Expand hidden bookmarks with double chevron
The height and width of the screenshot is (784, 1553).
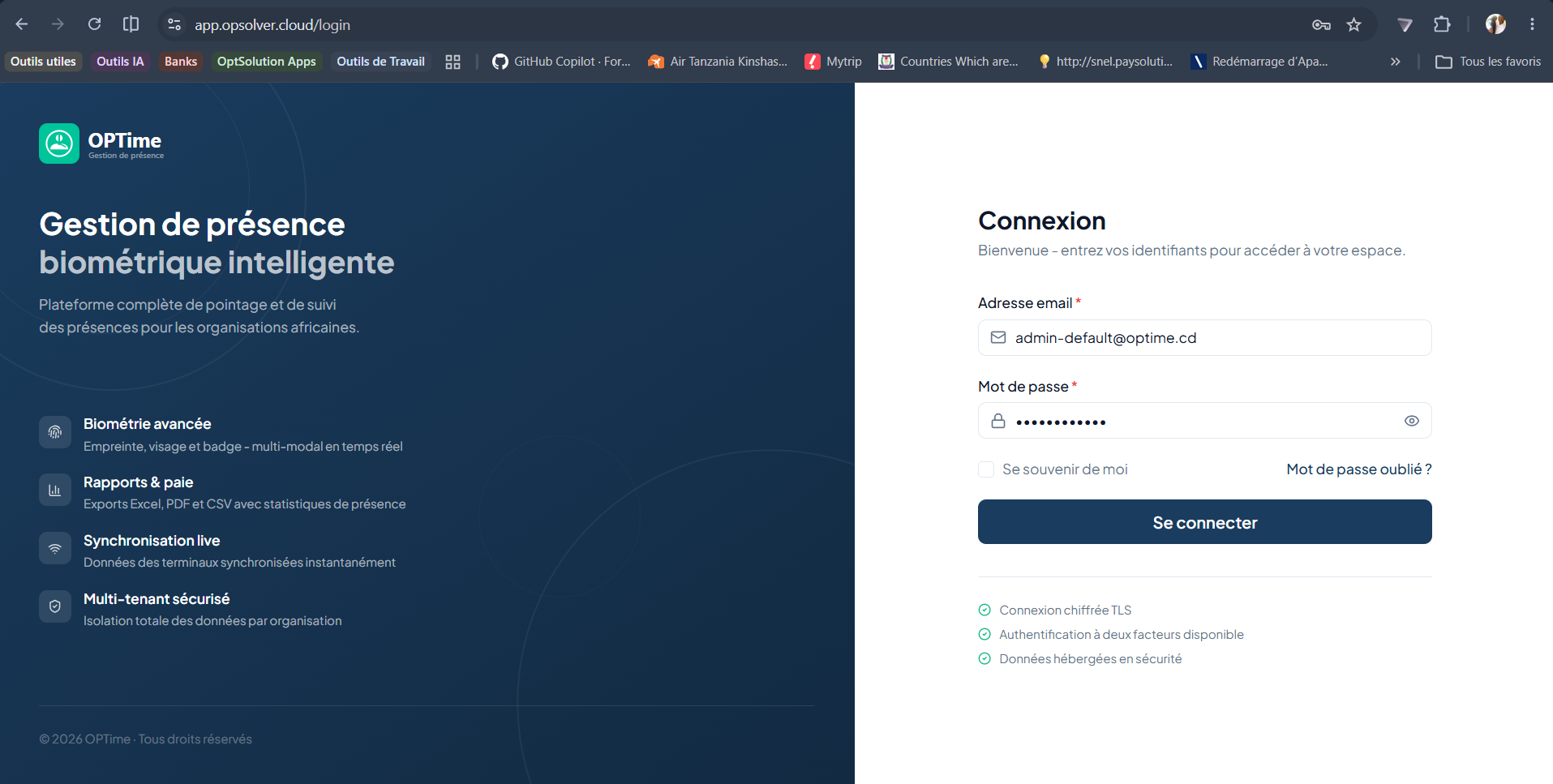(1395, 62)
